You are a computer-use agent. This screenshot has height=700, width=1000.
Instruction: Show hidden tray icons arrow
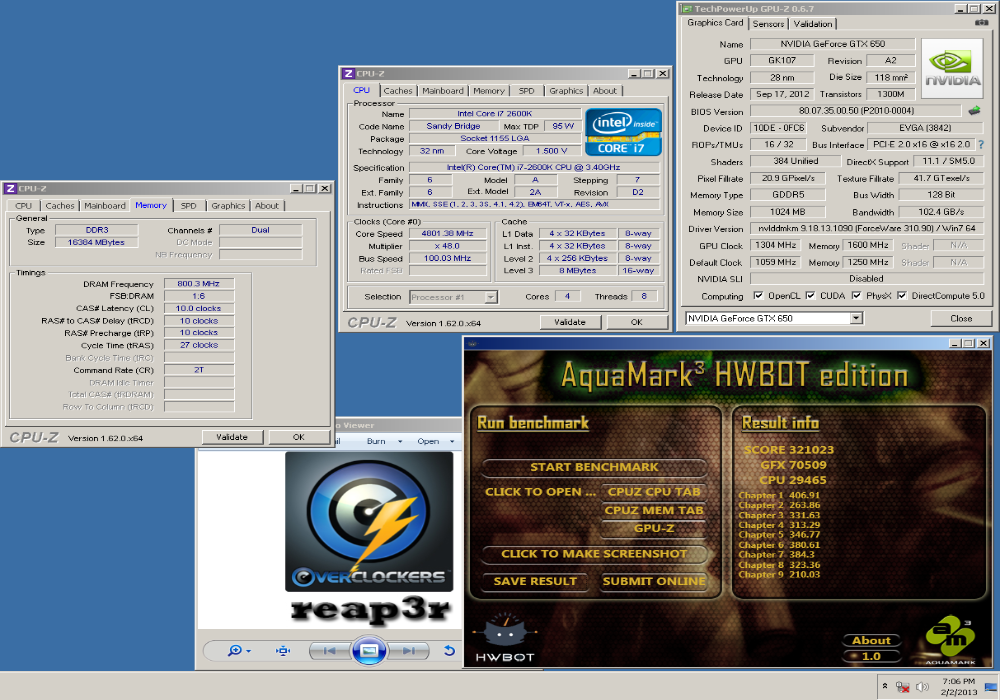coord(885,686)
